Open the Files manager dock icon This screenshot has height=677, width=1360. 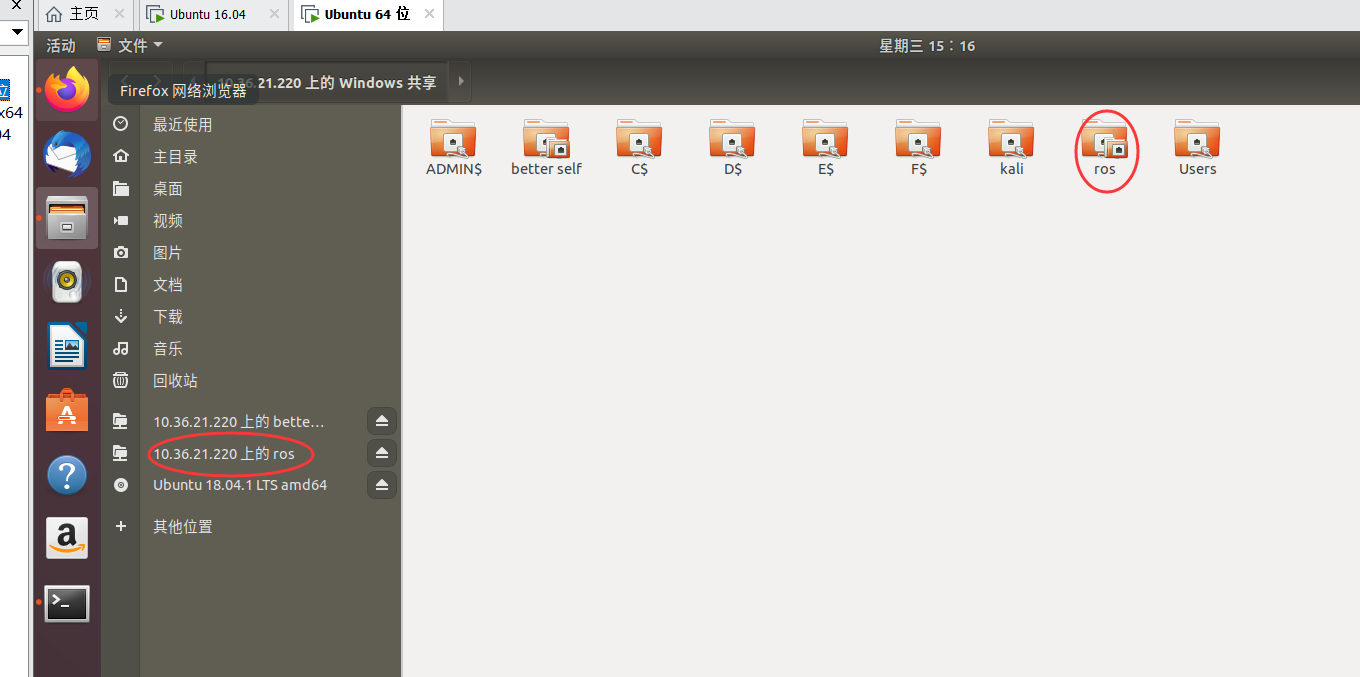coord(67,218)
